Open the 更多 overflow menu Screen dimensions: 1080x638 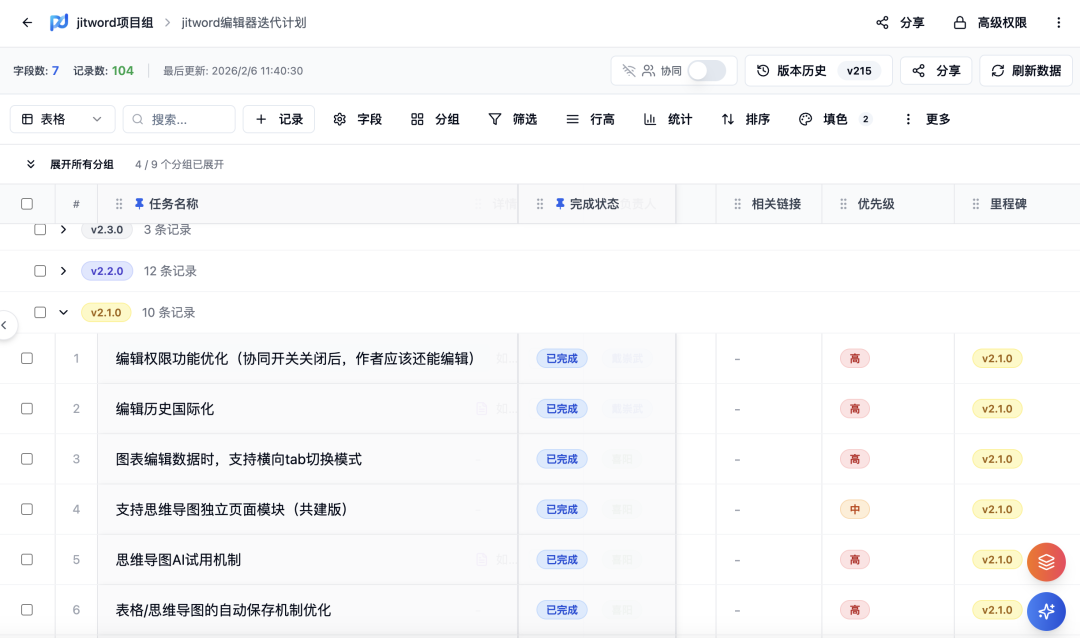coord(932,119)
